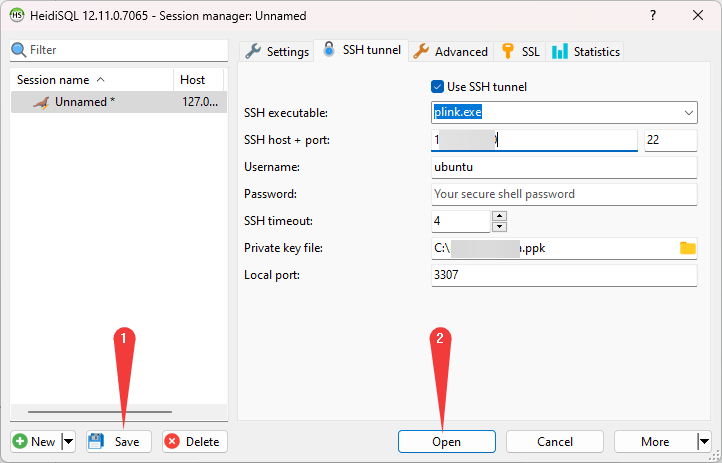This screenshot has height=463, width=722.
Task: Open the SSL tab
Action: pos(520,51)
